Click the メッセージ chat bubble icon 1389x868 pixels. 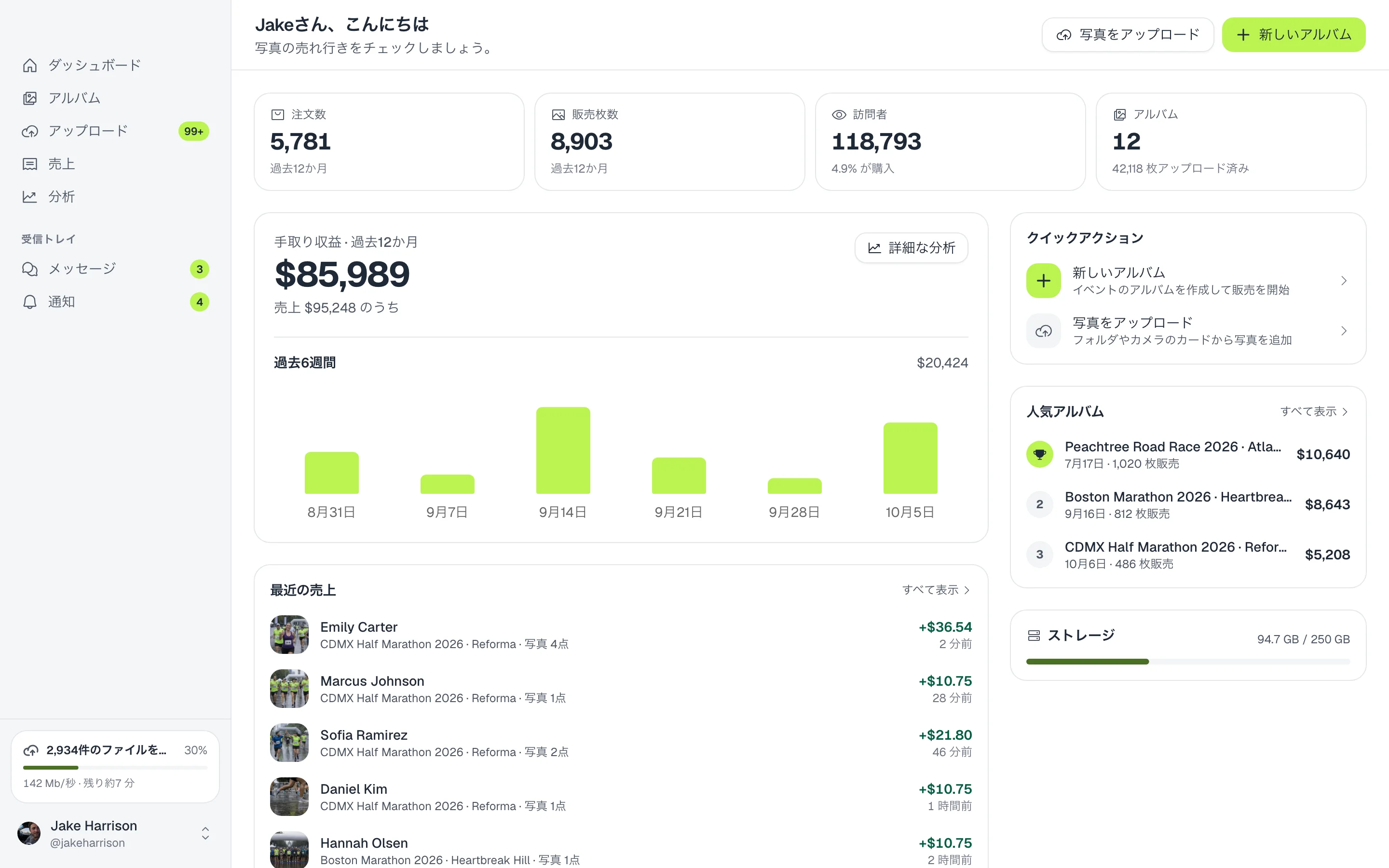(x=30, y=269)
